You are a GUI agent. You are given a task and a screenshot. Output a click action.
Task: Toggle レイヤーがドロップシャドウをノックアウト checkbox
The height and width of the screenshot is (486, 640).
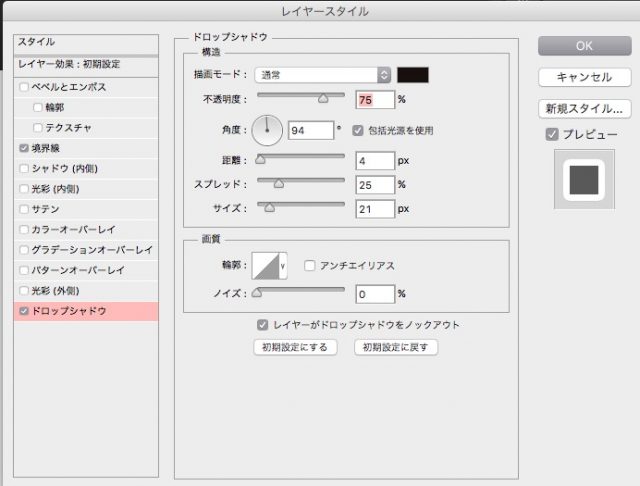262,325
